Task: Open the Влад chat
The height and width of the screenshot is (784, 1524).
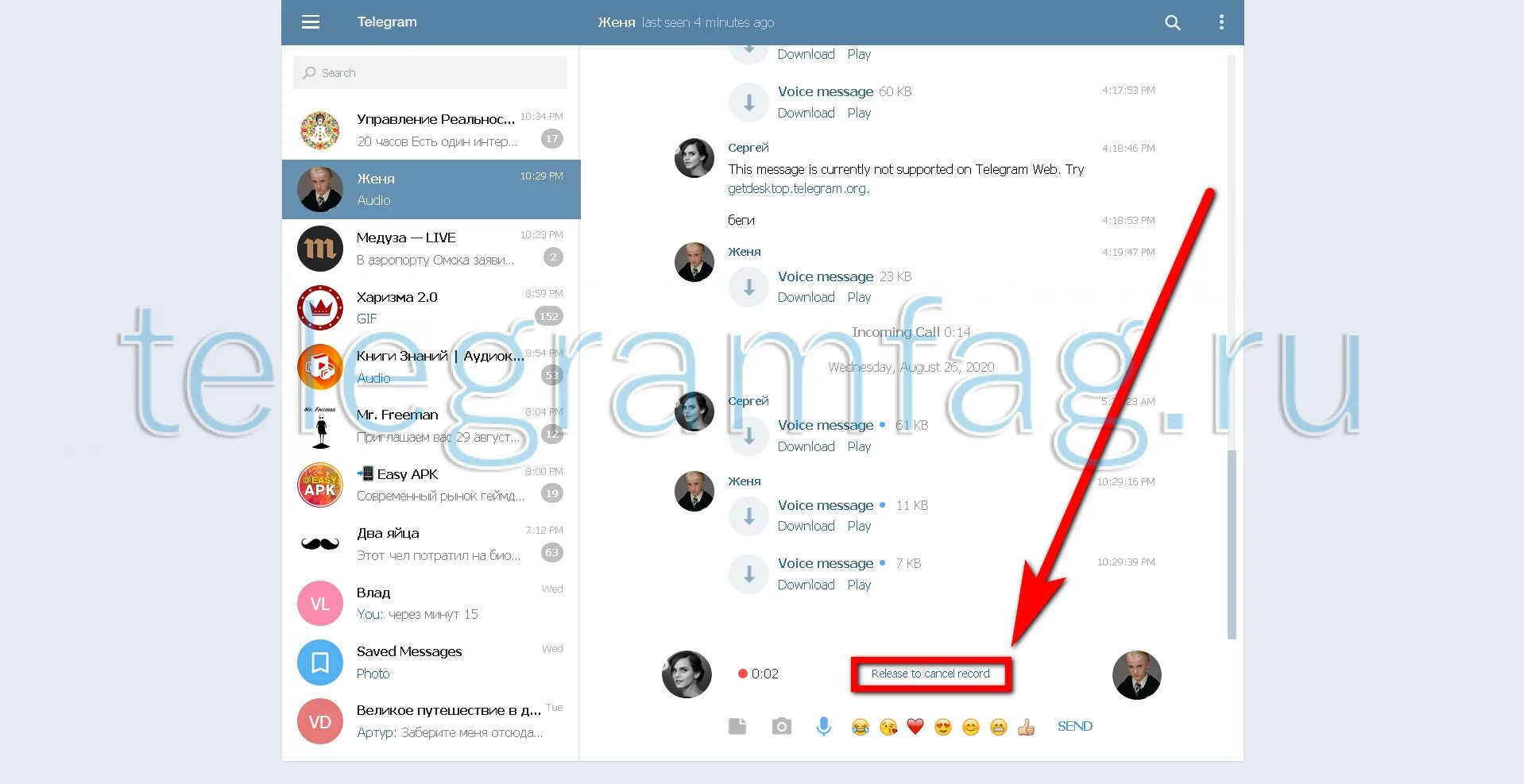Action: (431, 604)
